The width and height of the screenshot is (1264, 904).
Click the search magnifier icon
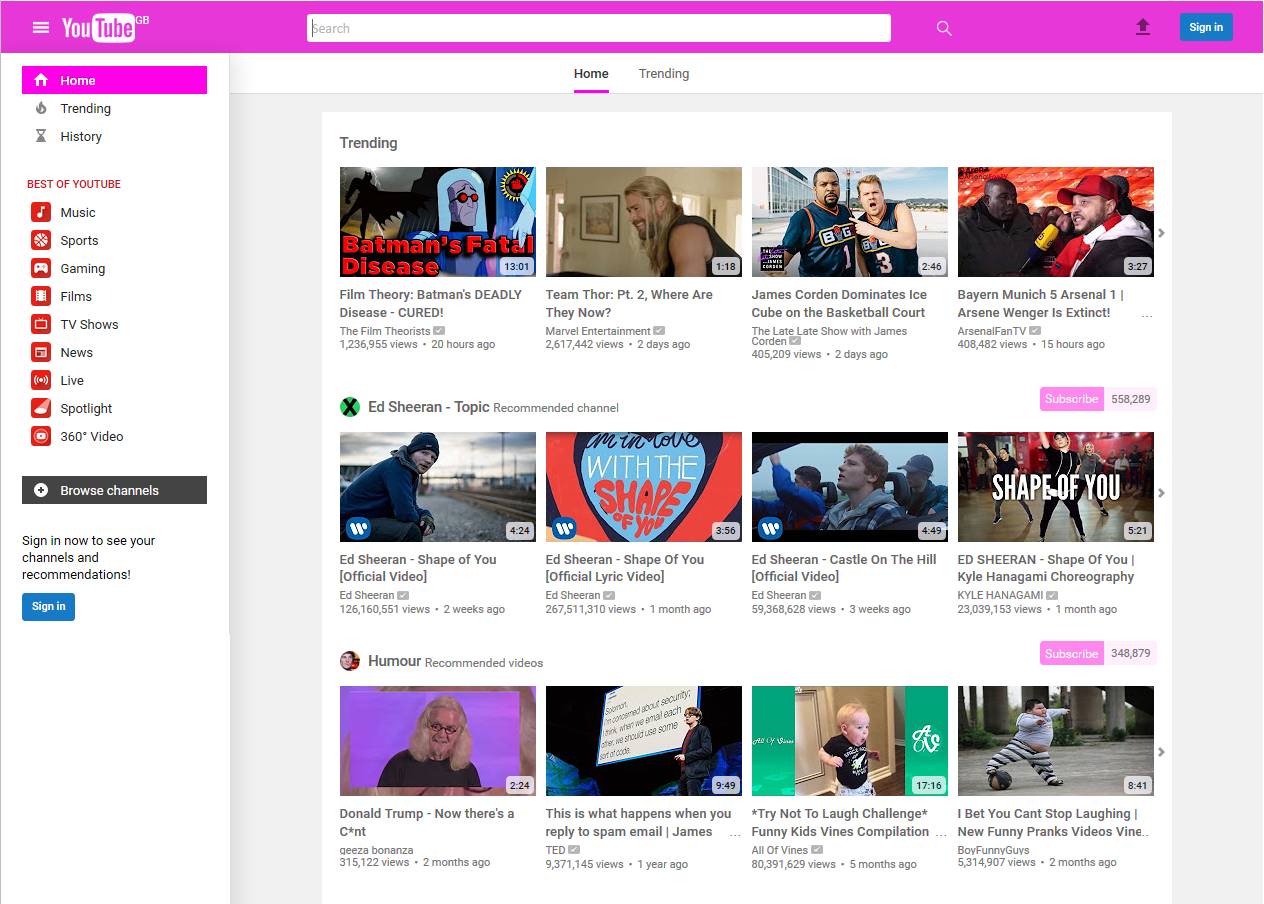point(944,28)
